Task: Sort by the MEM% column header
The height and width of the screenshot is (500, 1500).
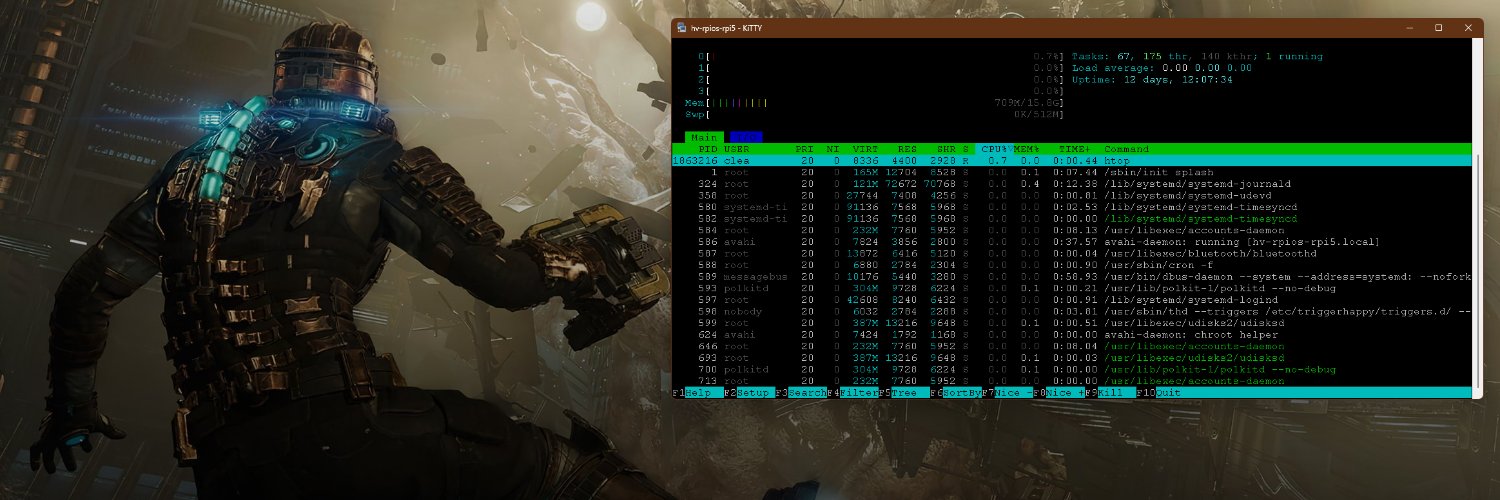Action: [1027, 149]
